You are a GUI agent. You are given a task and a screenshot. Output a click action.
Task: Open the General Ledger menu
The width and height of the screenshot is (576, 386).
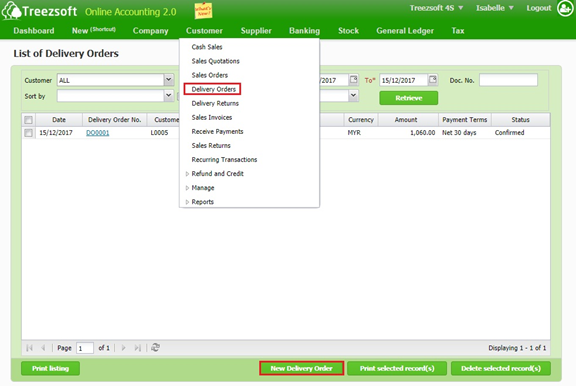(x=405, y=30)
